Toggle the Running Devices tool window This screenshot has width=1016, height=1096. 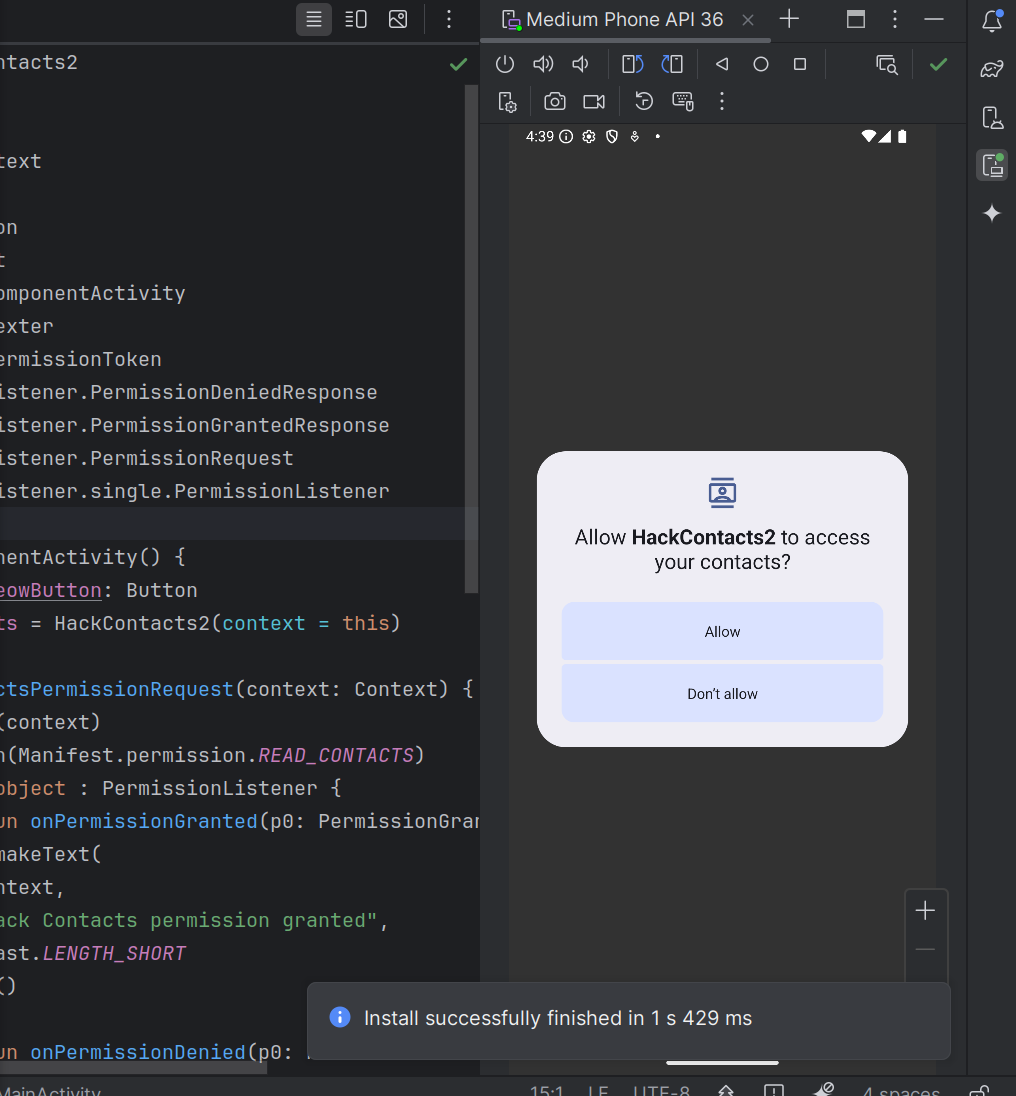[992, 166]
